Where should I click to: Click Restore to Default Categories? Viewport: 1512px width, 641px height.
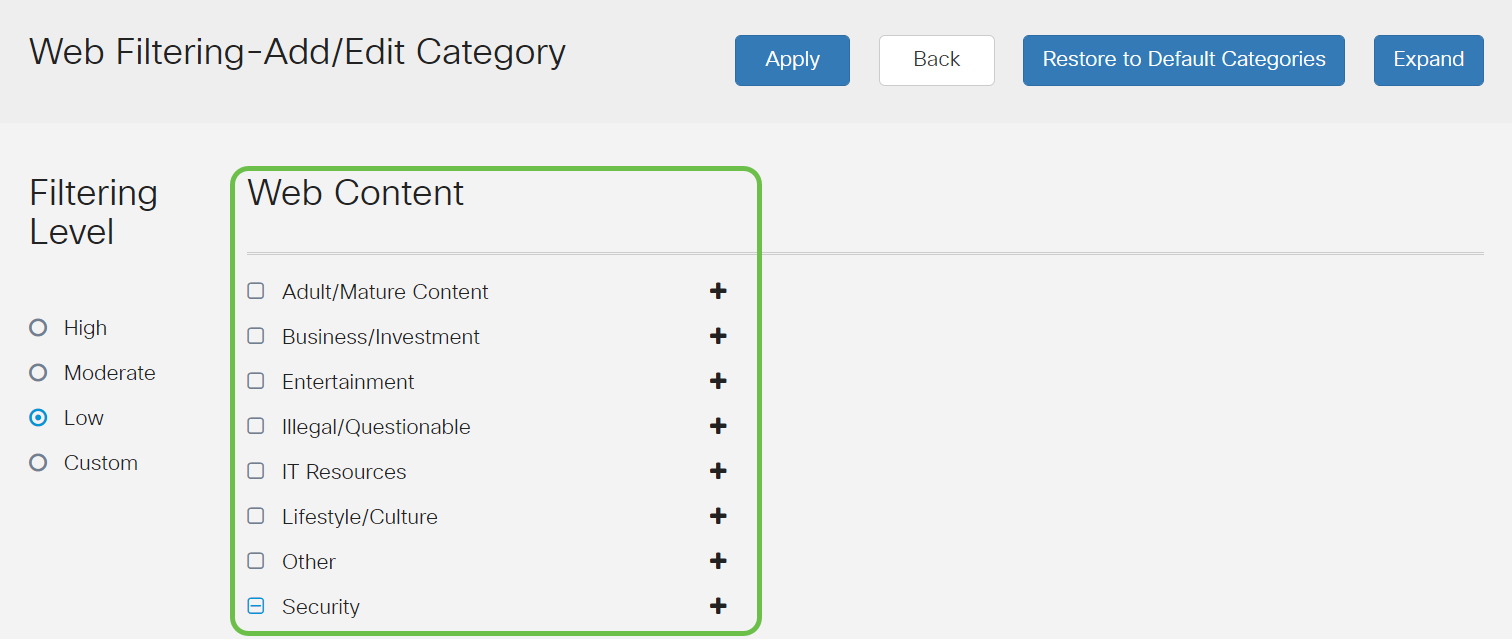[x=1183, y=60]
